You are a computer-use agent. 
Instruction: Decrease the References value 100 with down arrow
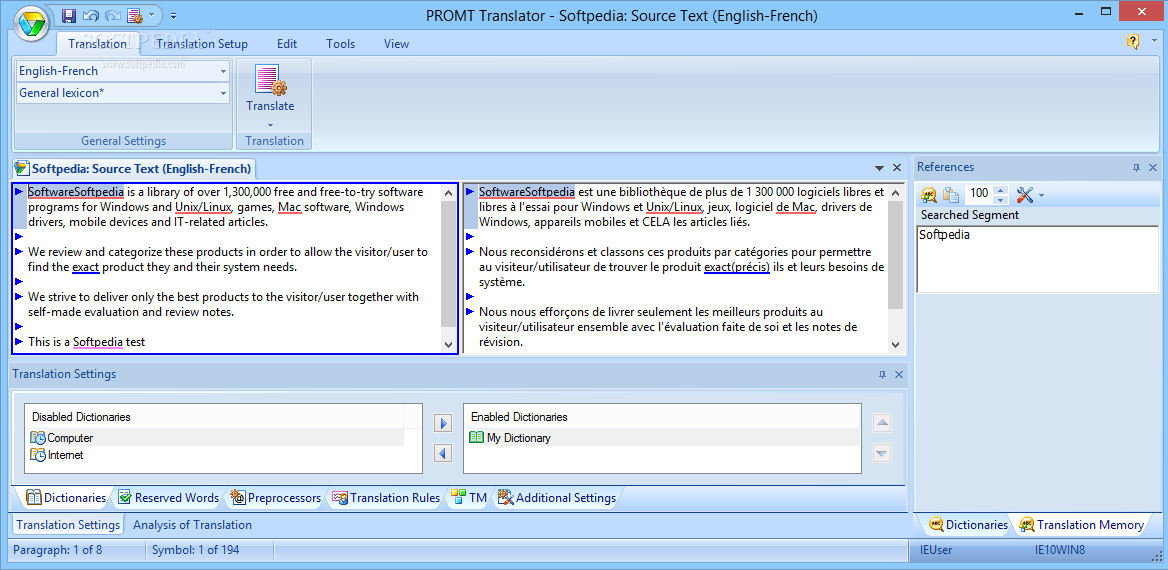(x=1000, y=199)
